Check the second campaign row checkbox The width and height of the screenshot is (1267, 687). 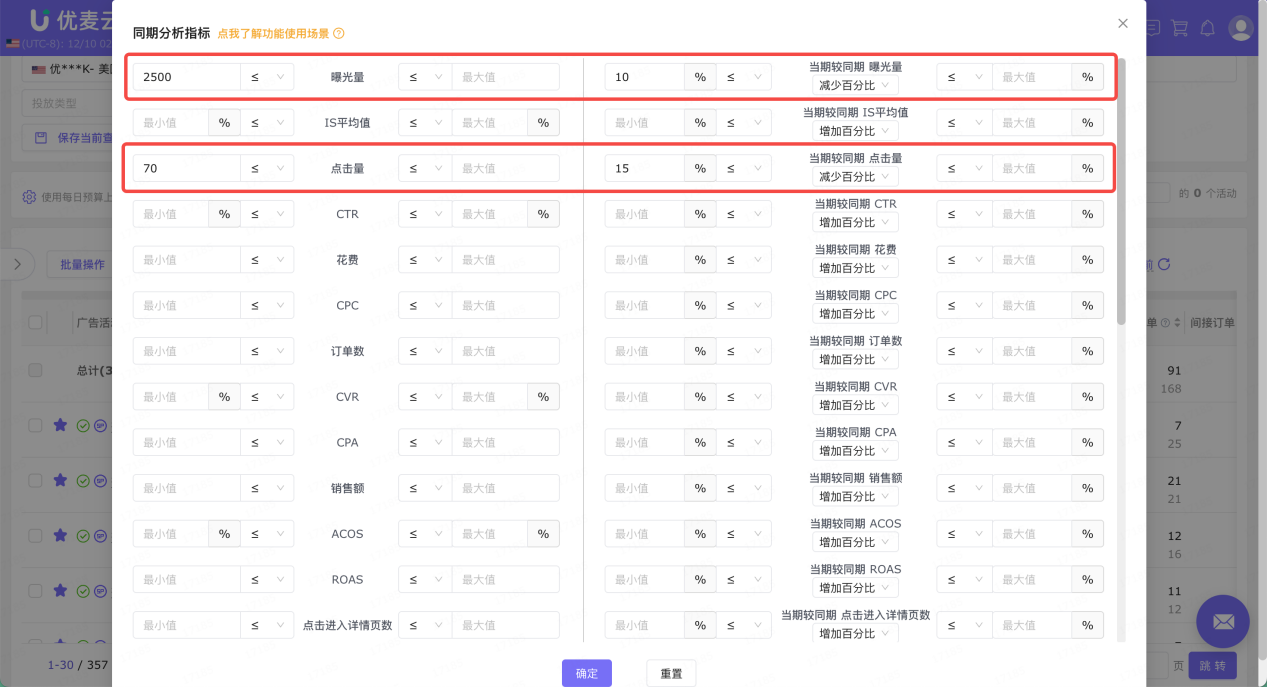35,480
